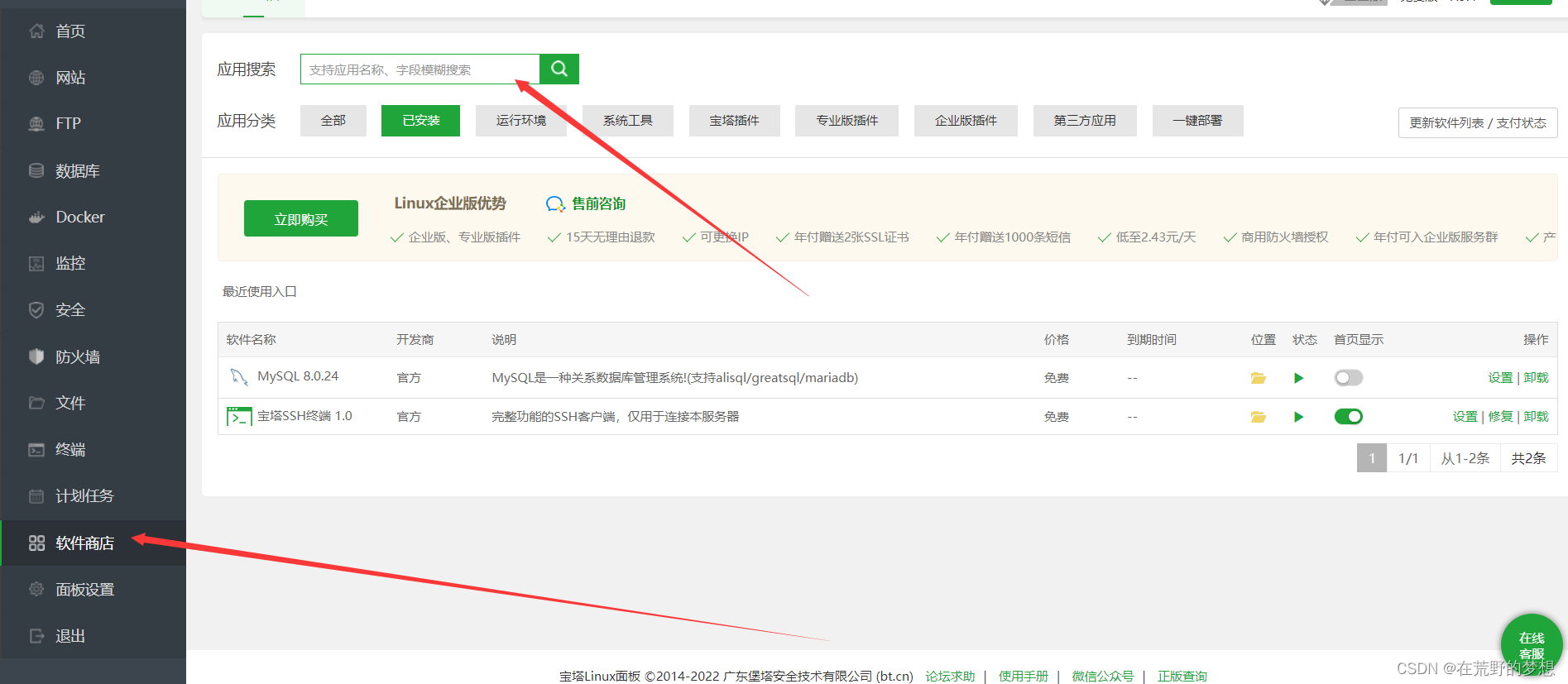This screenshot has height=684, width=1568.
Task: Select the 宝塔插件 category tab
Action: point(735,121)
